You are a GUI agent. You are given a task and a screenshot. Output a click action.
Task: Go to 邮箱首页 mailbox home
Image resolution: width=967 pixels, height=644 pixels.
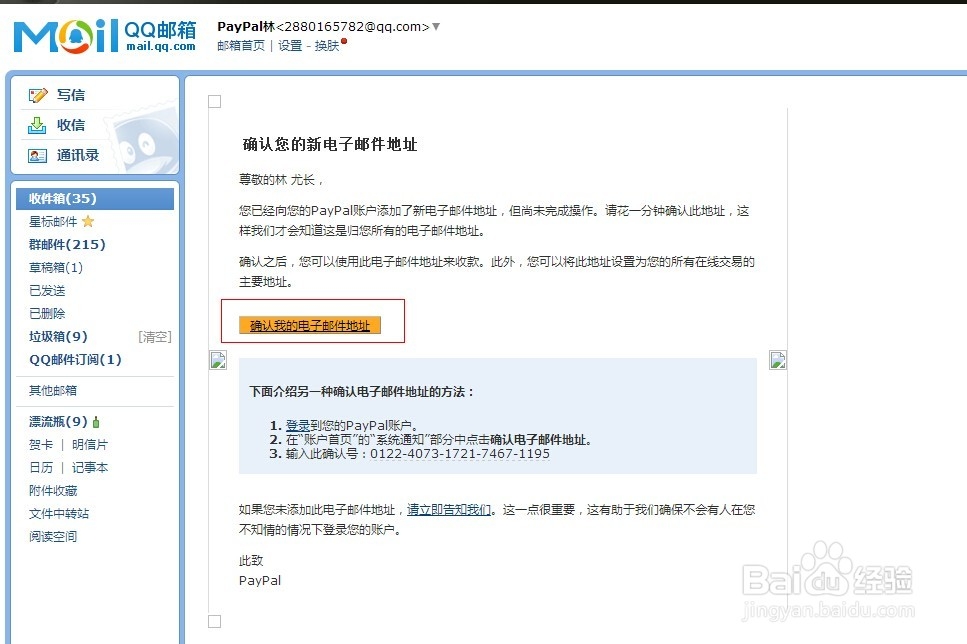click(240, 46)
